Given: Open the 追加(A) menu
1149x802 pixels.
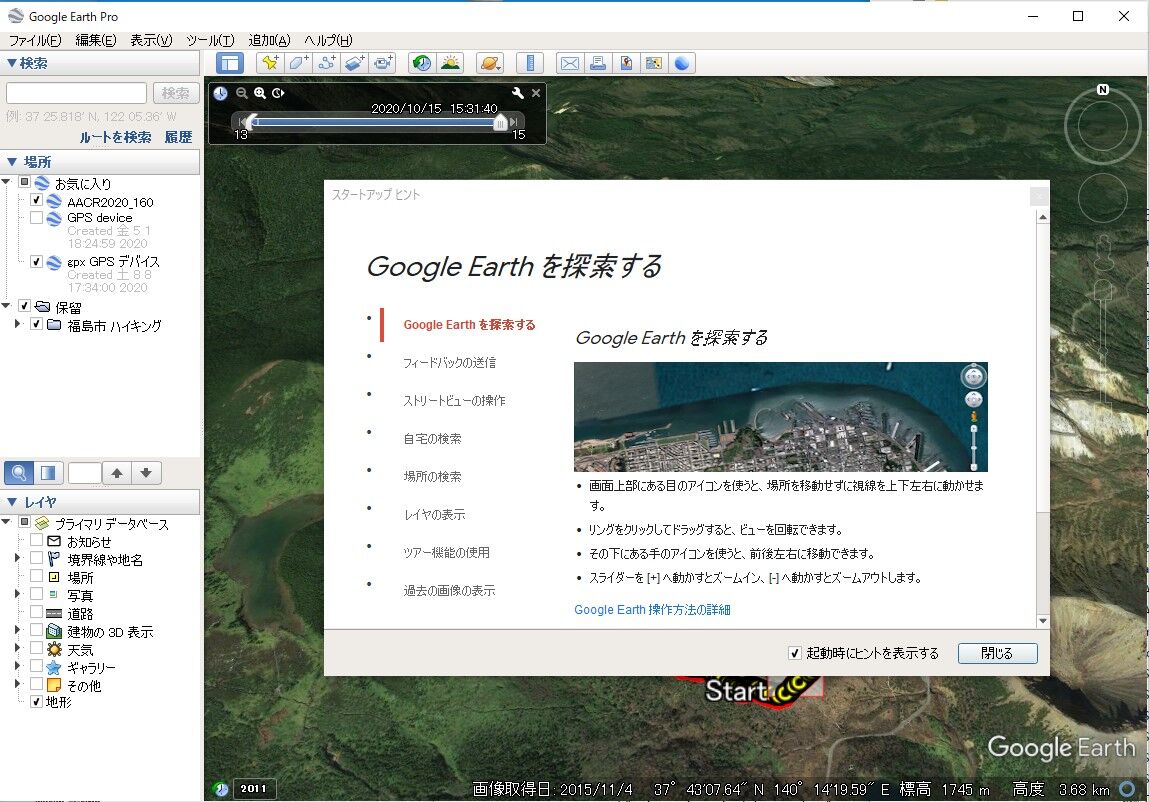Looking at the screenshot, I should 269,40.
